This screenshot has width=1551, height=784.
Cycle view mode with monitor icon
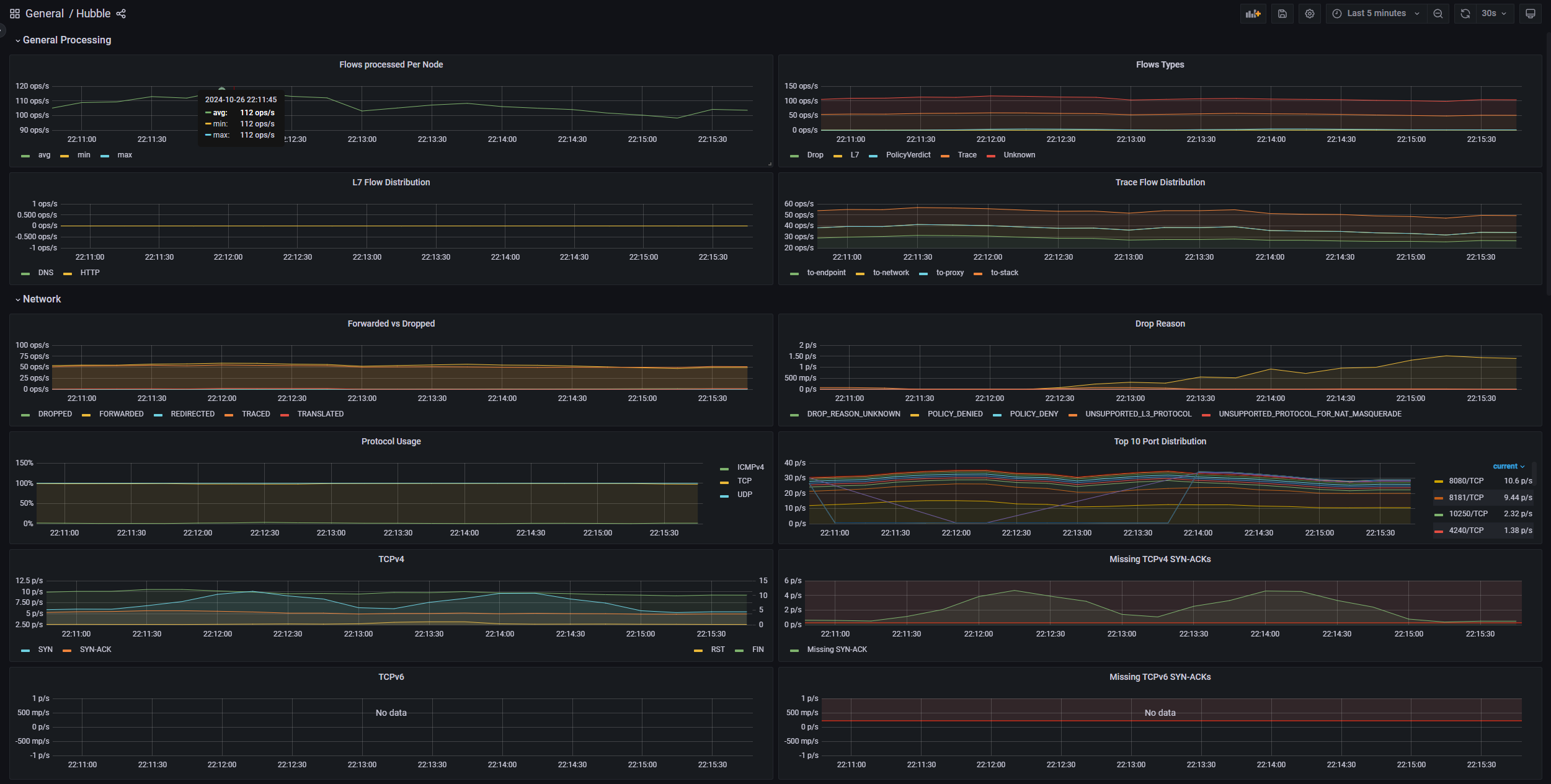(x=1530, y=14)
